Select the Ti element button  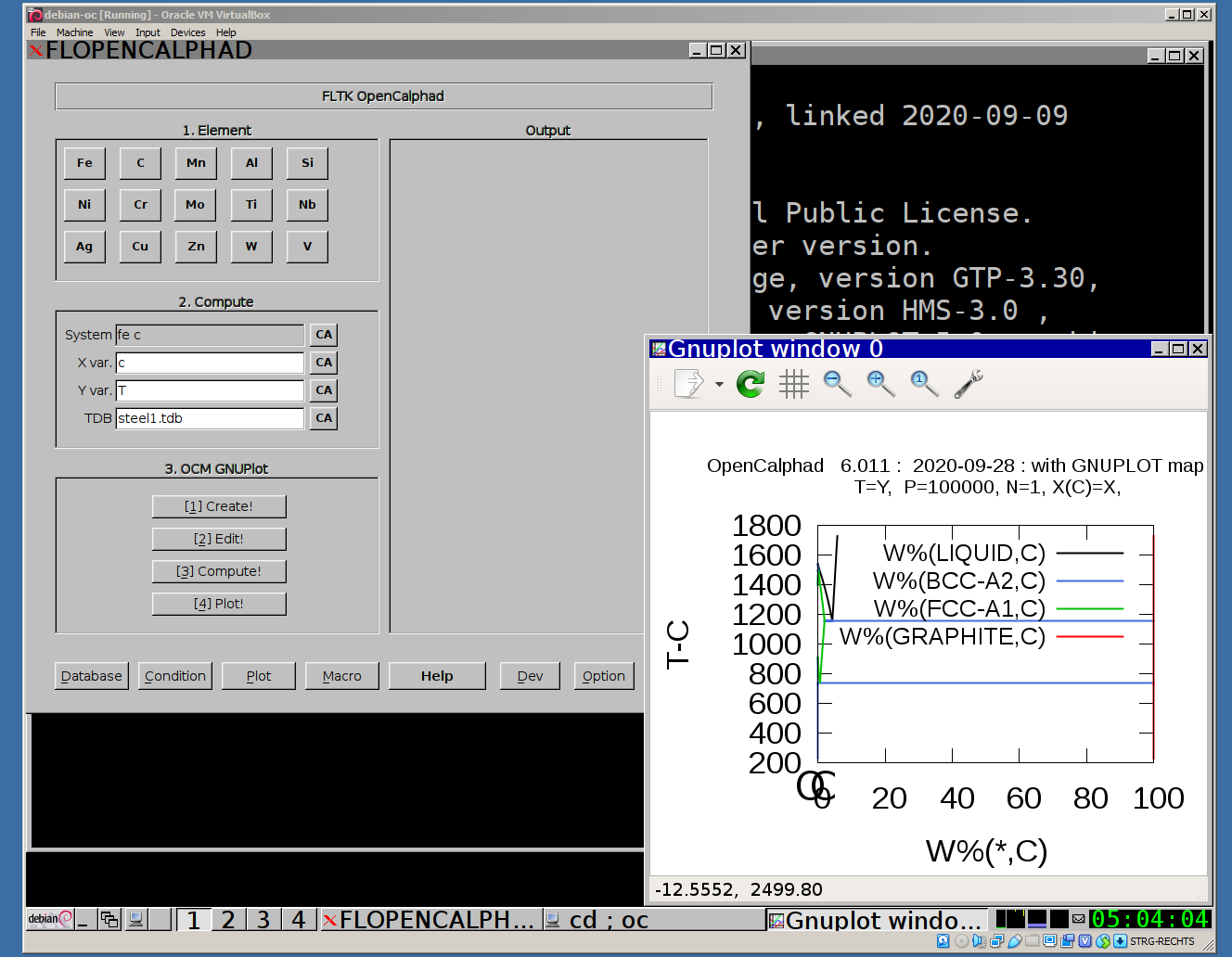[251, 205]
